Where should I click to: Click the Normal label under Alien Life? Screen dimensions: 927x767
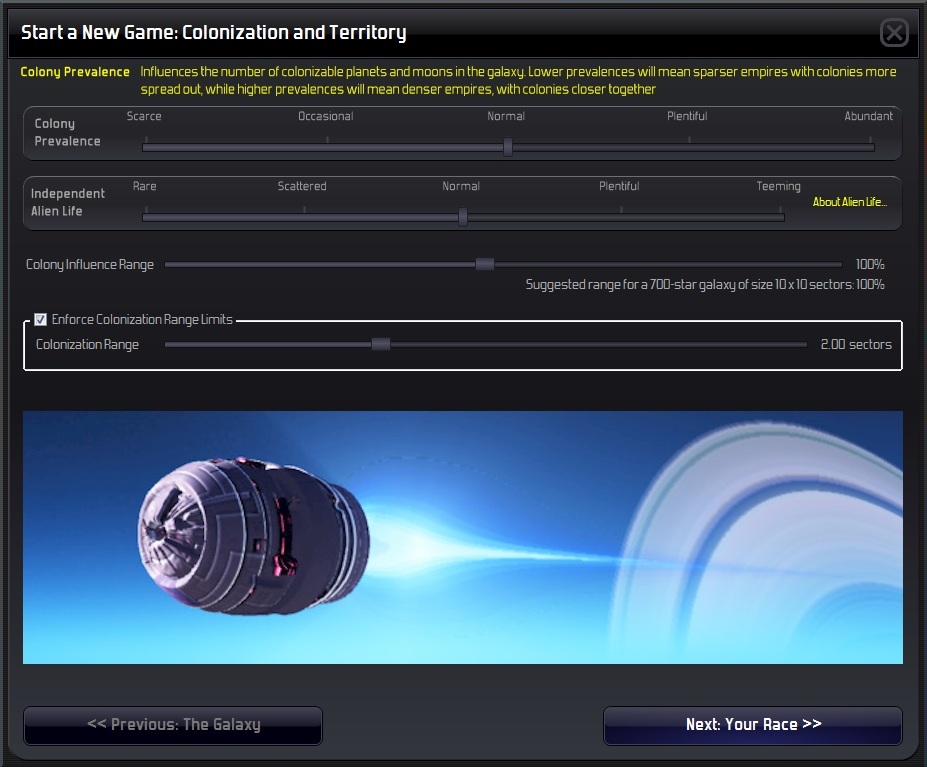click(x=461, y=186)
